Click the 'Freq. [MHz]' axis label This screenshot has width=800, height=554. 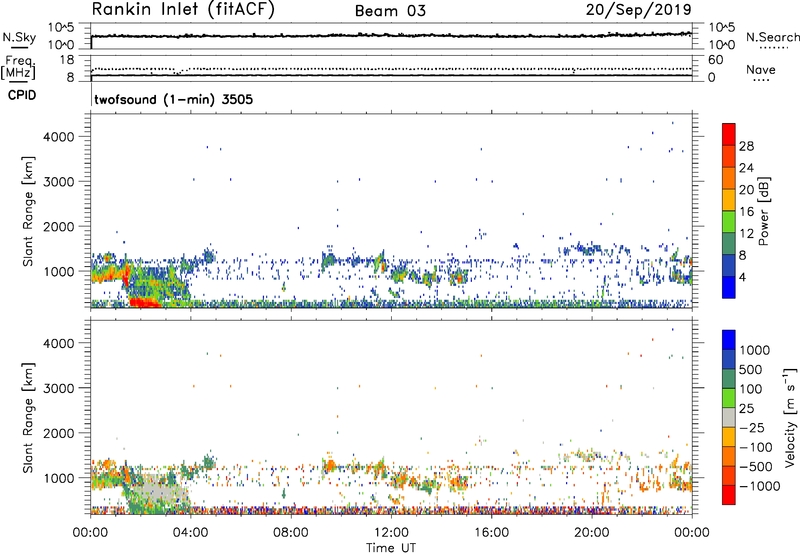18,67
